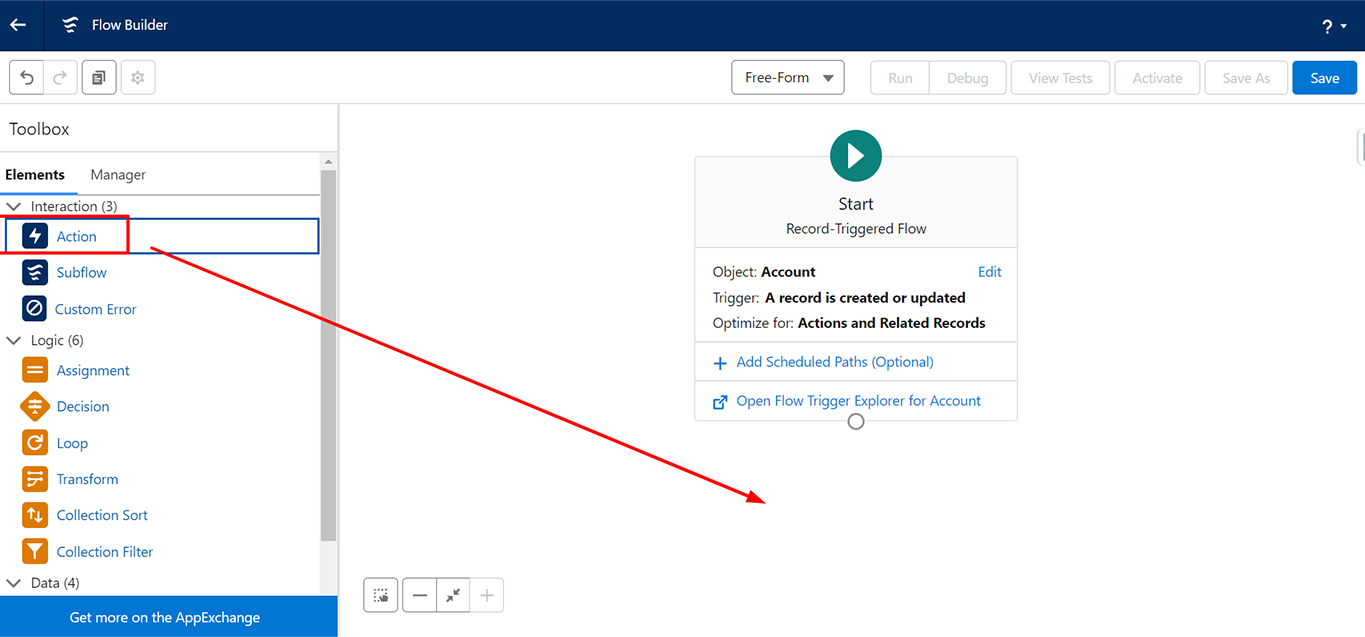Click Add Scheduled Paths (Optional)
The image size is (1365, 637).
(x=835, y=362)
